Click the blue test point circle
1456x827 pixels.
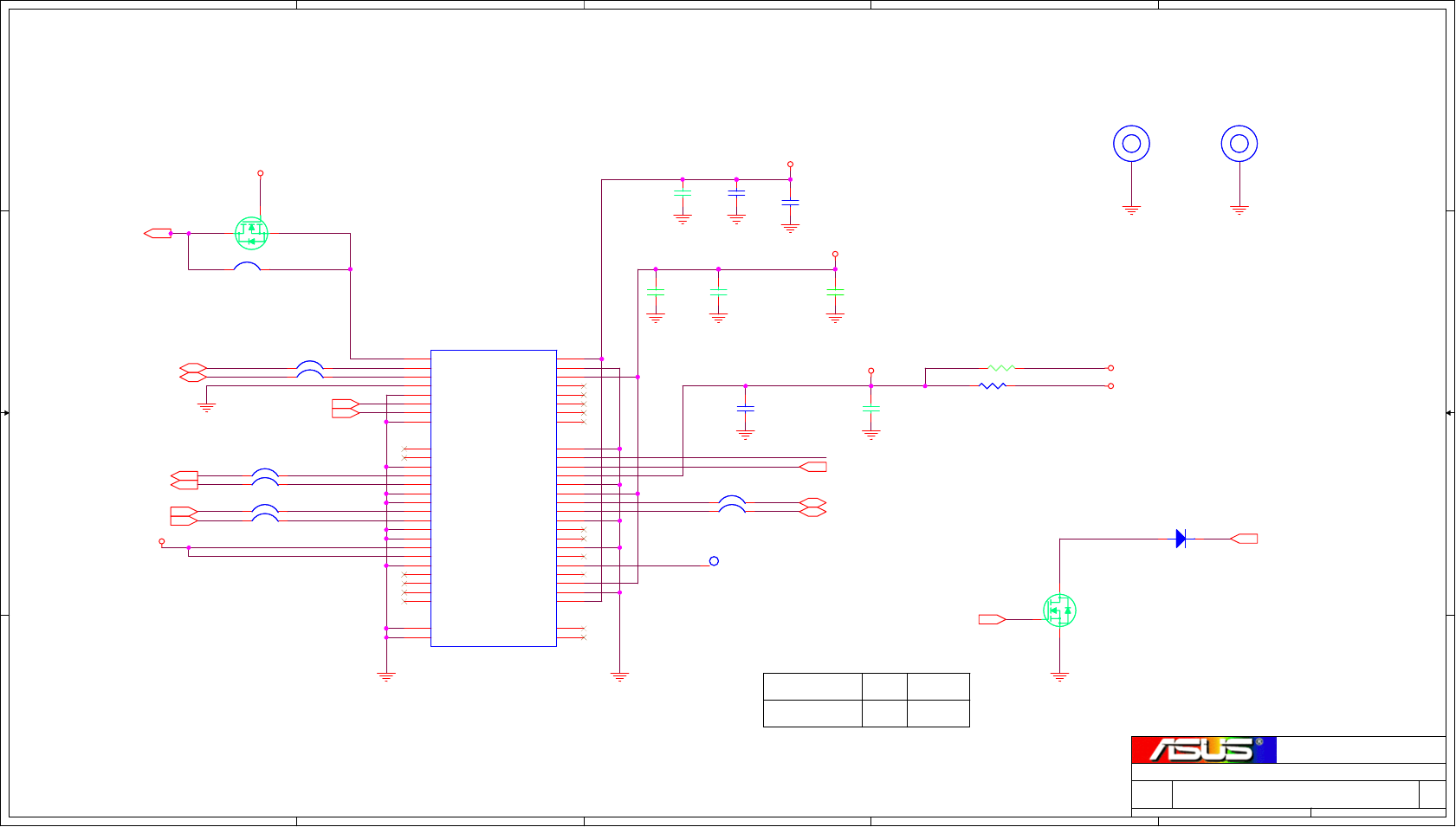click(714, 561)
